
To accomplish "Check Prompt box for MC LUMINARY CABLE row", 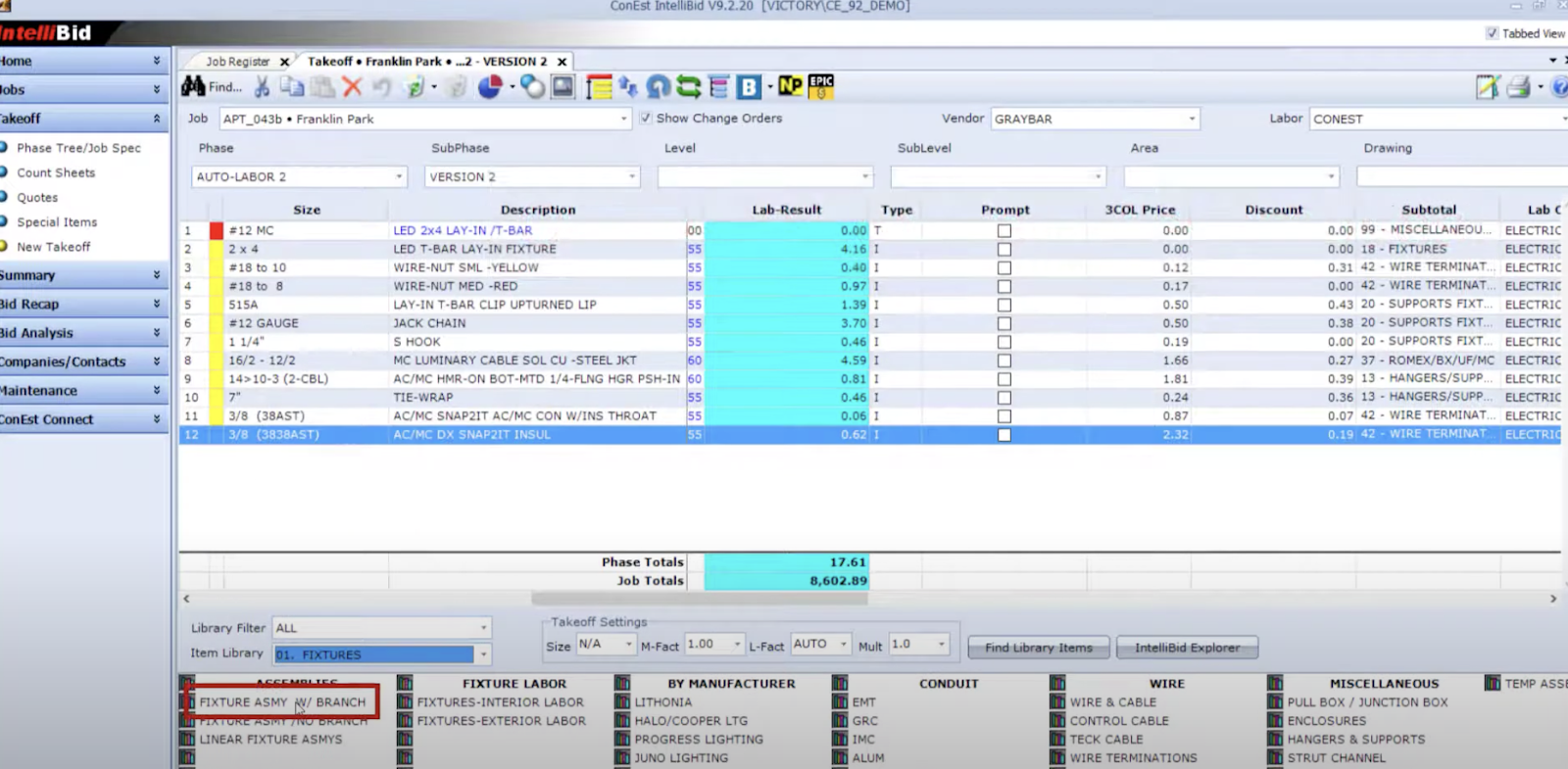I will tap(1004, 361).
